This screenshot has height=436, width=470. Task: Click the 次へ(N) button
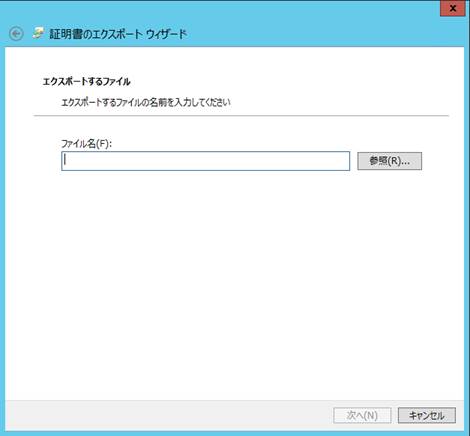pos(362,415)
